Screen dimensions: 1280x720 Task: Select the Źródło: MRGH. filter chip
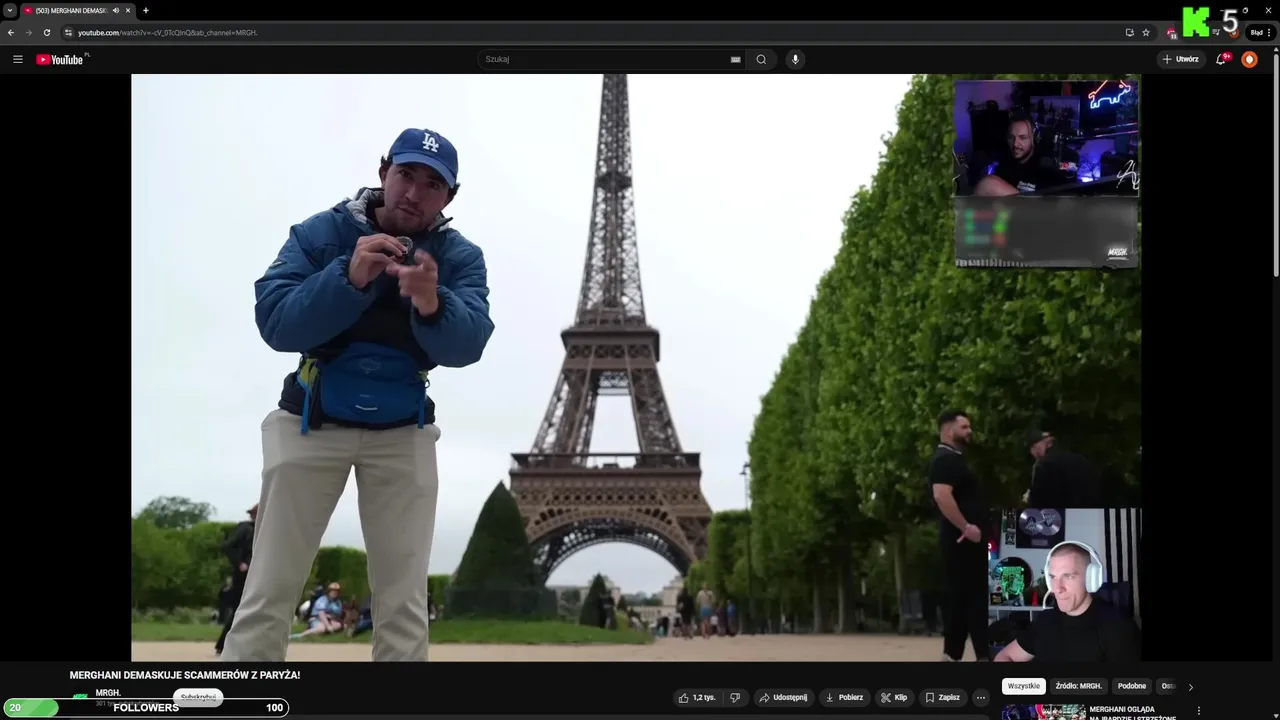[1079, 686]
